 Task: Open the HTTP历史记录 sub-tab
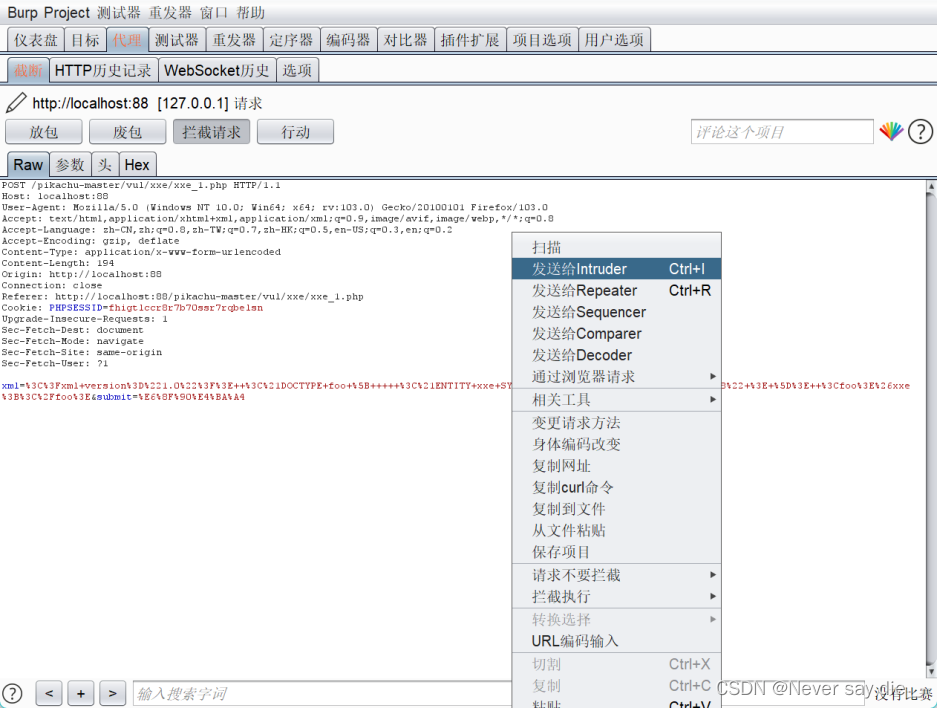103,71
